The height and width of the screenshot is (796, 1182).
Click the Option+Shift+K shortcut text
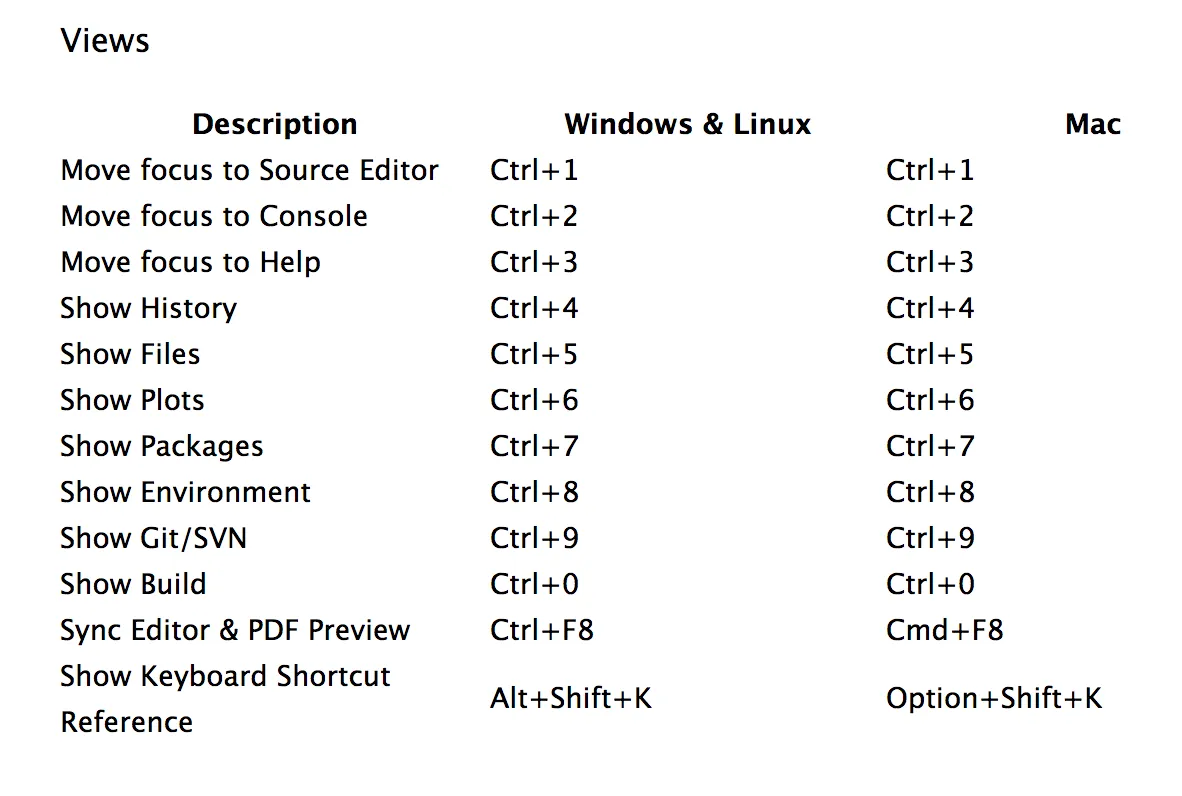pyautogui.click(x=994, y=699)
